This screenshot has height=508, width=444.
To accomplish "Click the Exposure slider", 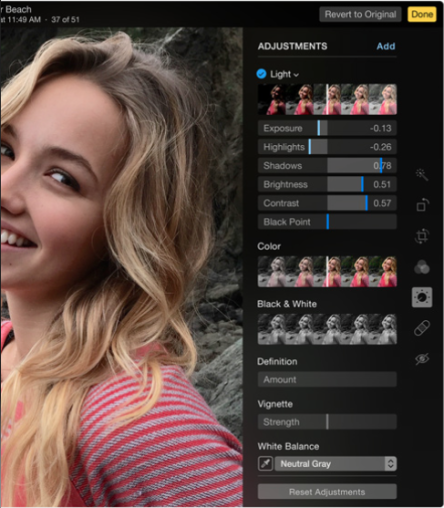I will pyautogui.click(x=327, y=128).
